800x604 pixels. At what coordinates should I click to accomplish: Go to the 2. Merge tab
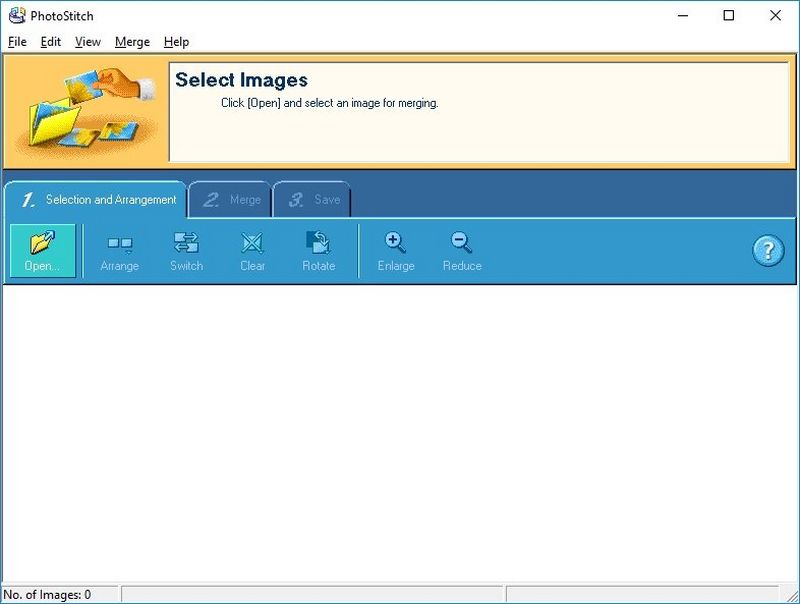click(231, 200)
